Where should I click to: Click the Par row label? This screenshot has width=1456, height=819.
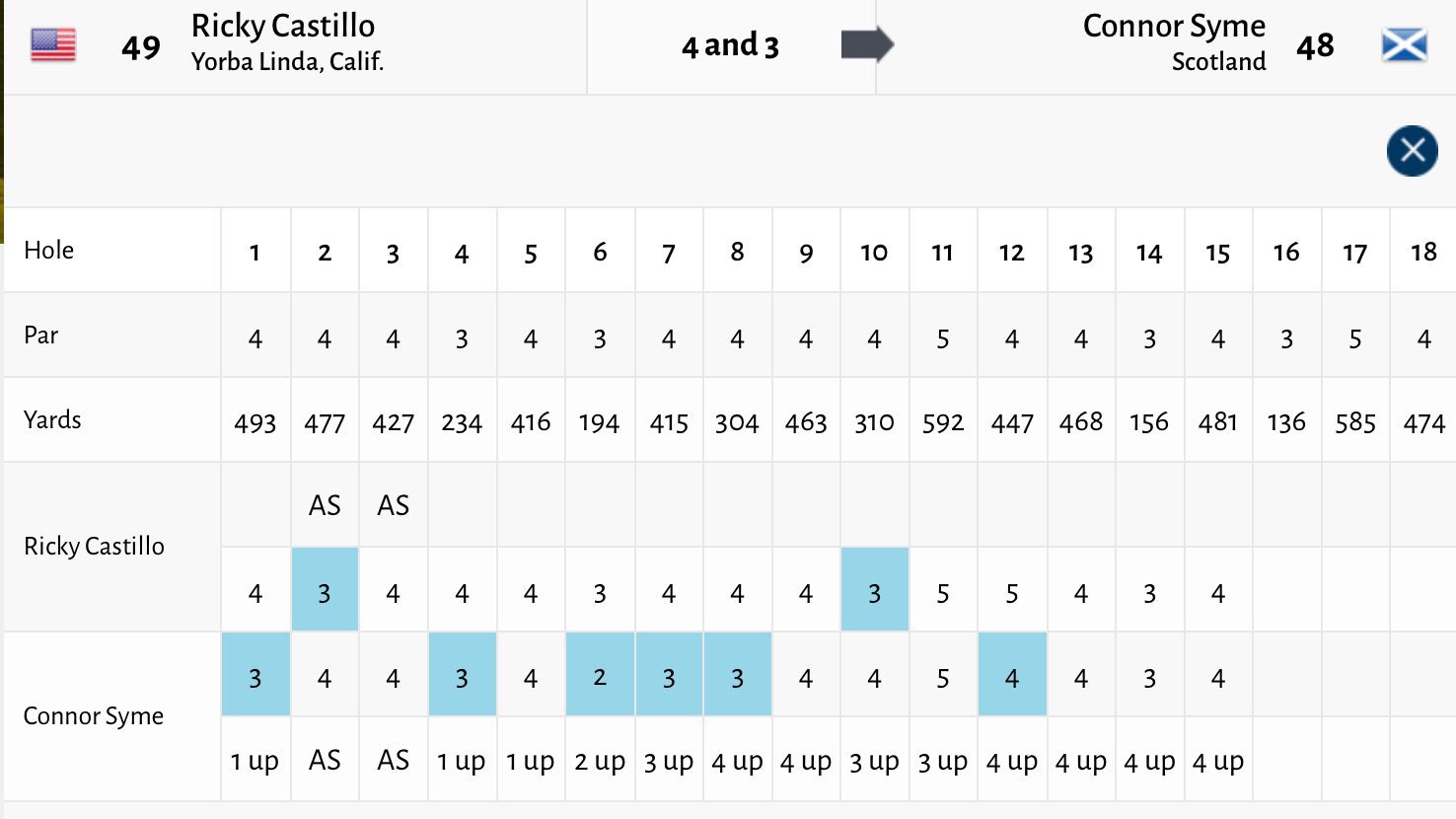41,335
